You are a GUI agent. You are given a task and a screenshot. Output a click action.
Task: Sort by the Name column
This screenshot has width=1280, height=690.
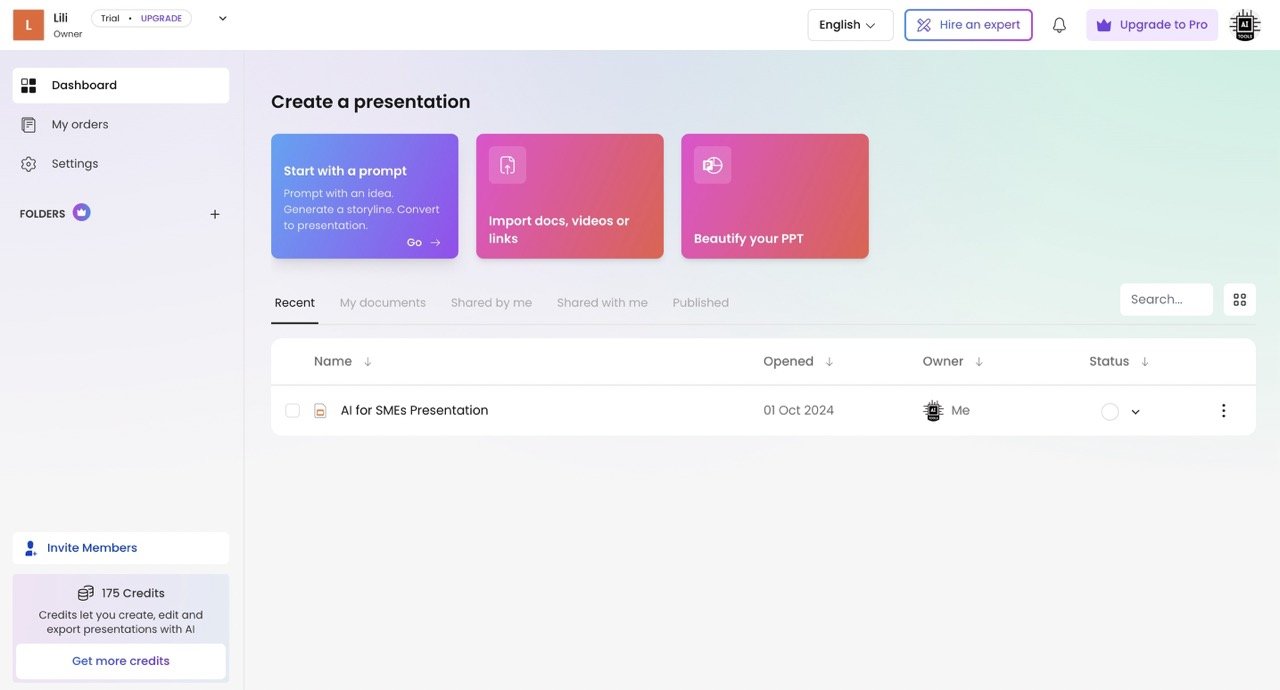point(343,362)
